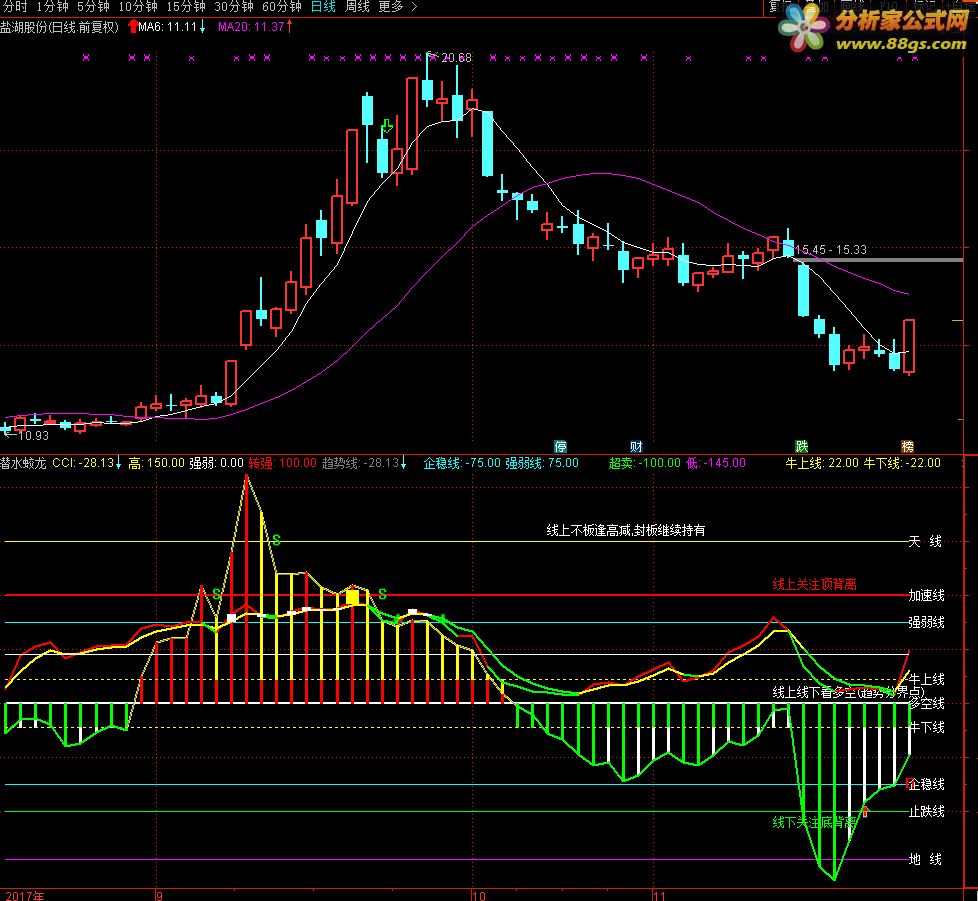
Task: Click the 线上不板逢高减,封板继续持有 note
Action: 626,531
